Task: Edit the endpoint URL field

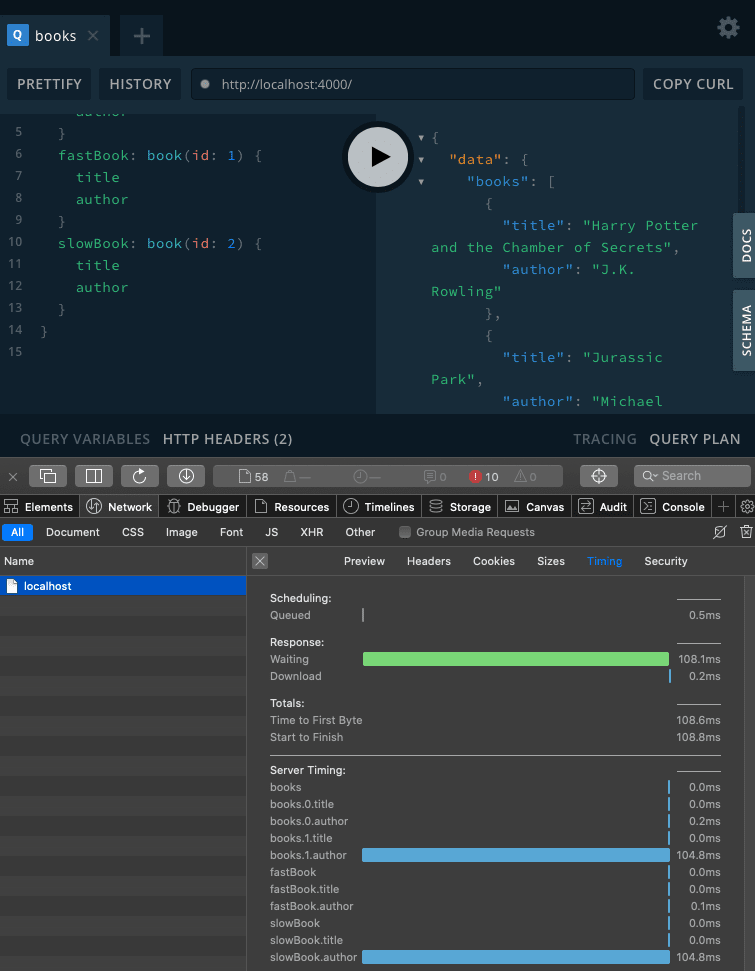Action: (412, 84)
